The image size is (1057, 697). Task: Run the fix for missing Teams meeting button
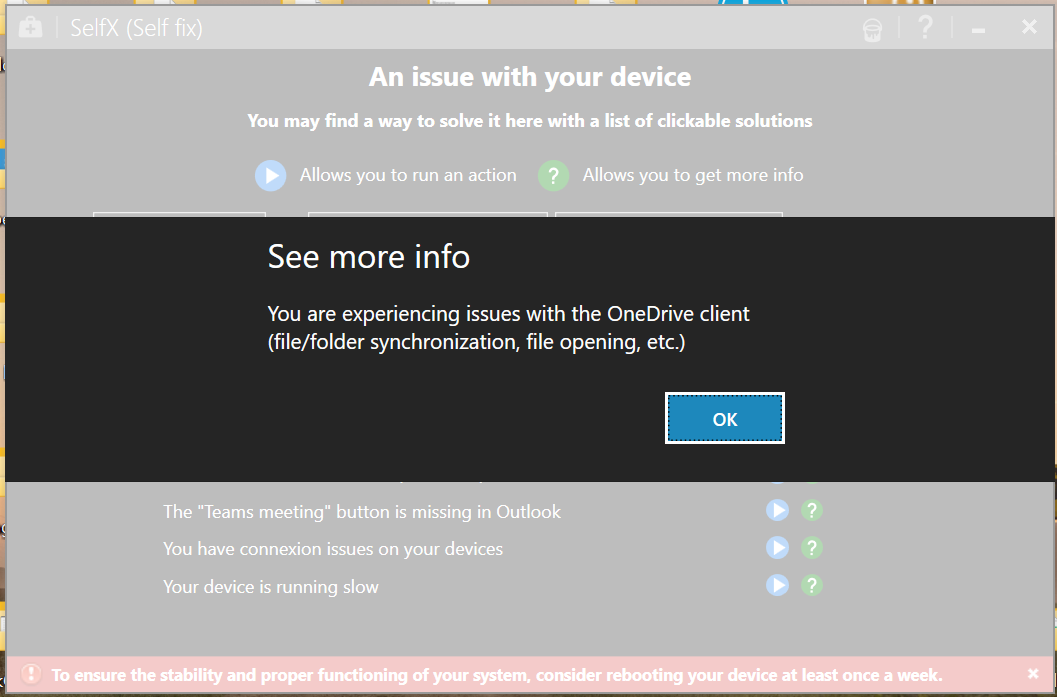click(777, 510)
